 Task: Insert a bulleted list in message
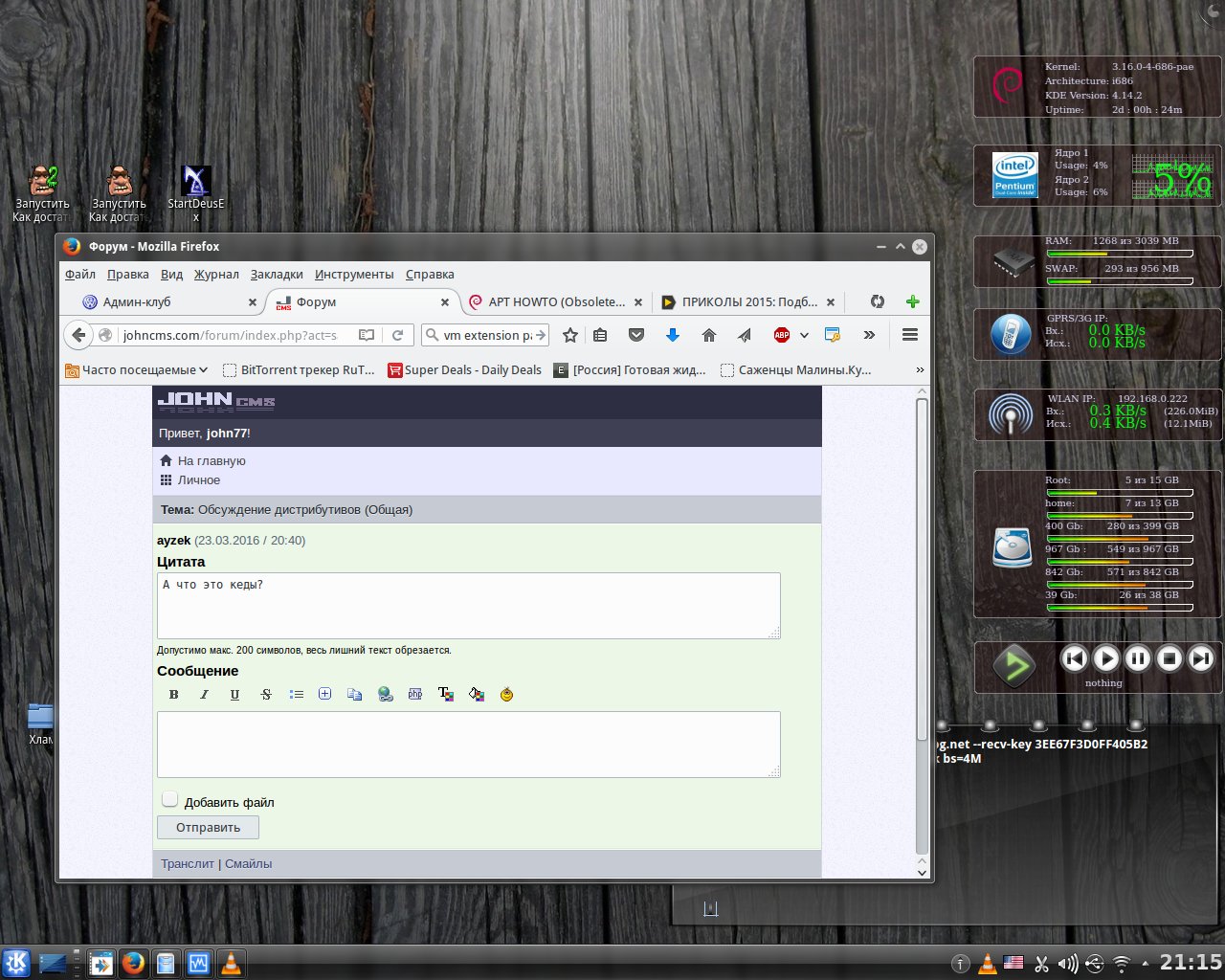point(297,695)
